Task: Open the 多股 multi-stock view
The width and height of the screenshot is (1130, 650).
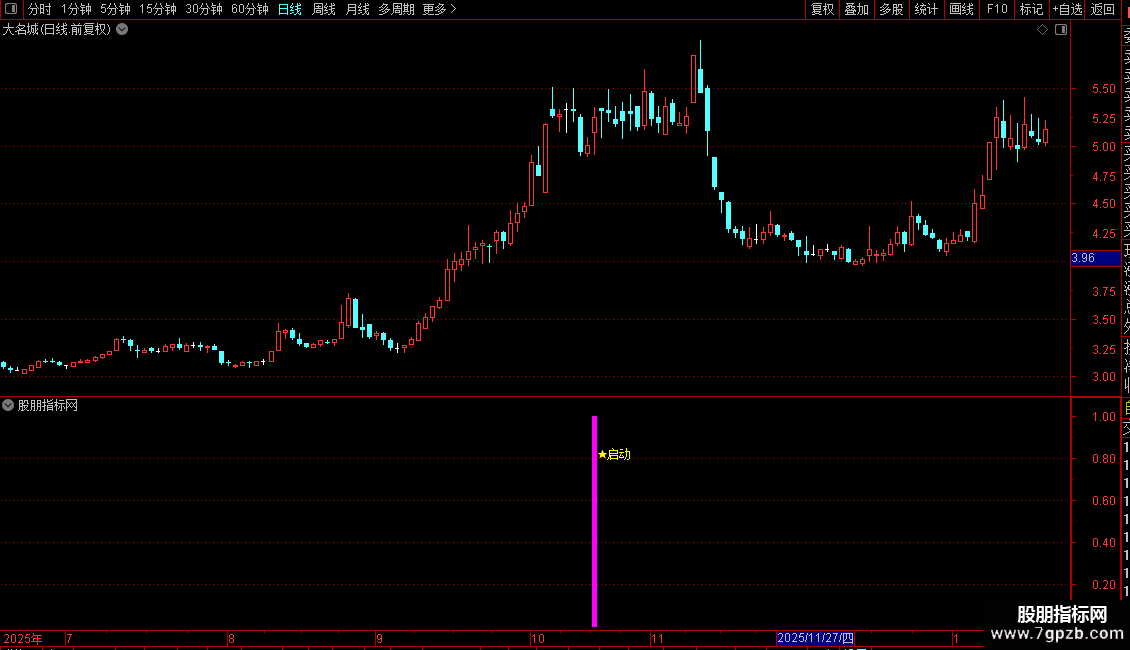Action: pyautogui.click(x=891, y=9)
